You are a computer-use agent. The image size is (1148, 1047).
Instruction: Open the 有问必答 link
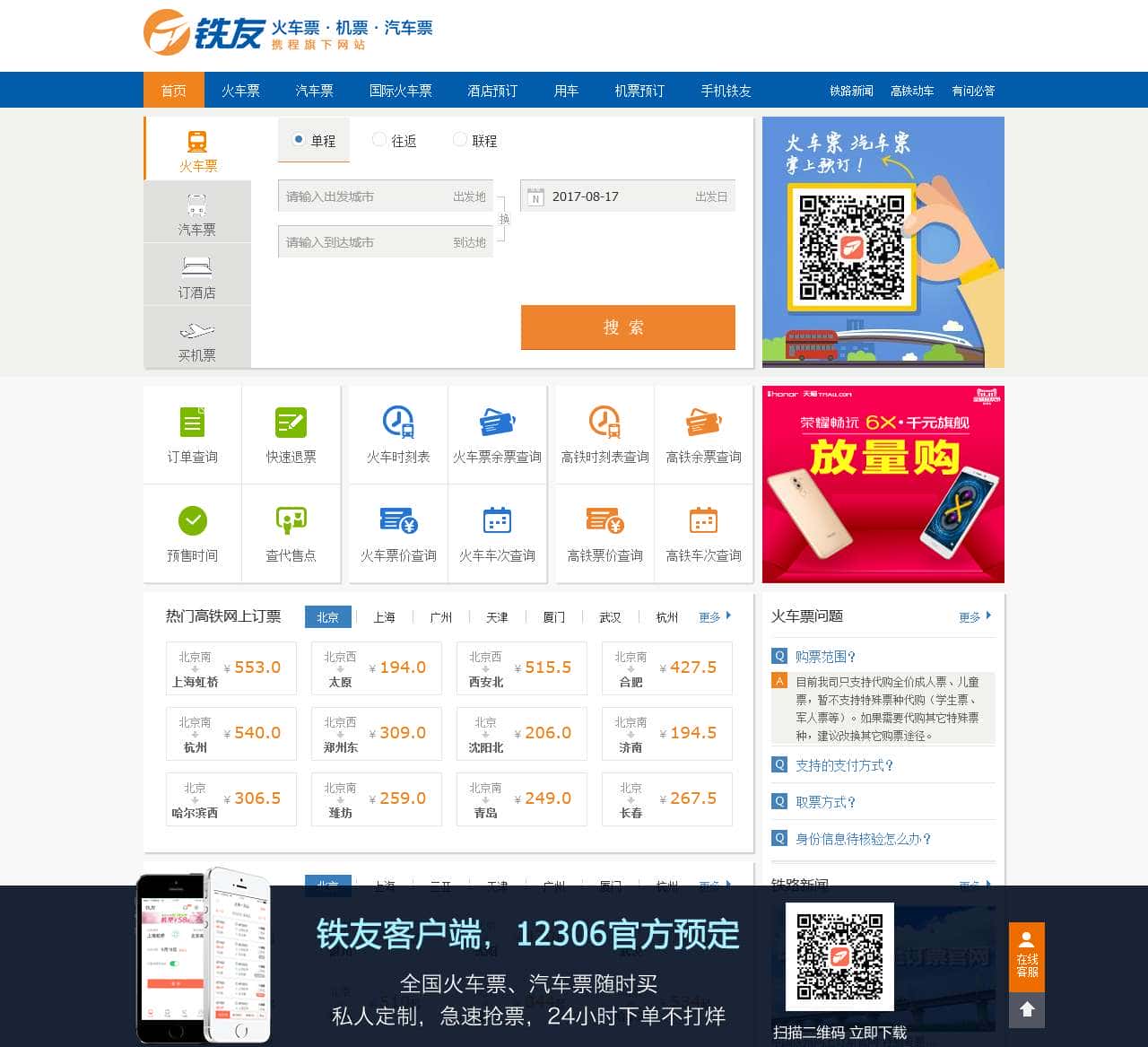(x=973, y=90)
